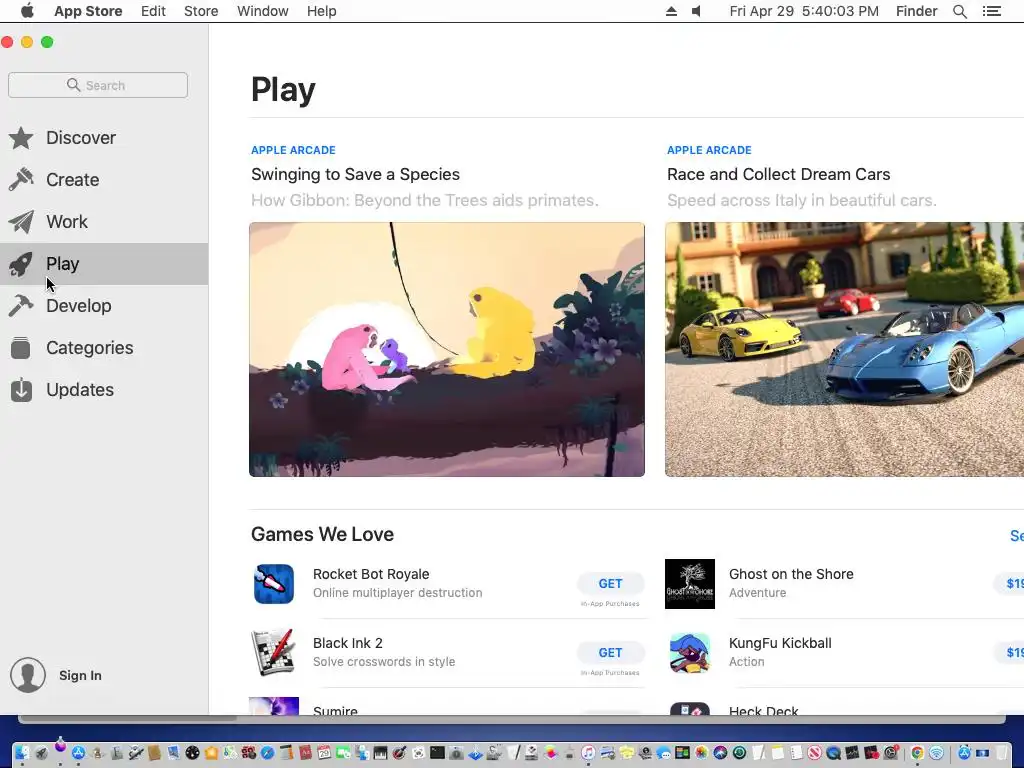Click the Ghost on the Shore icon
The height and width of the screenshot is (768, 1024).
click(x=690, y=584)
